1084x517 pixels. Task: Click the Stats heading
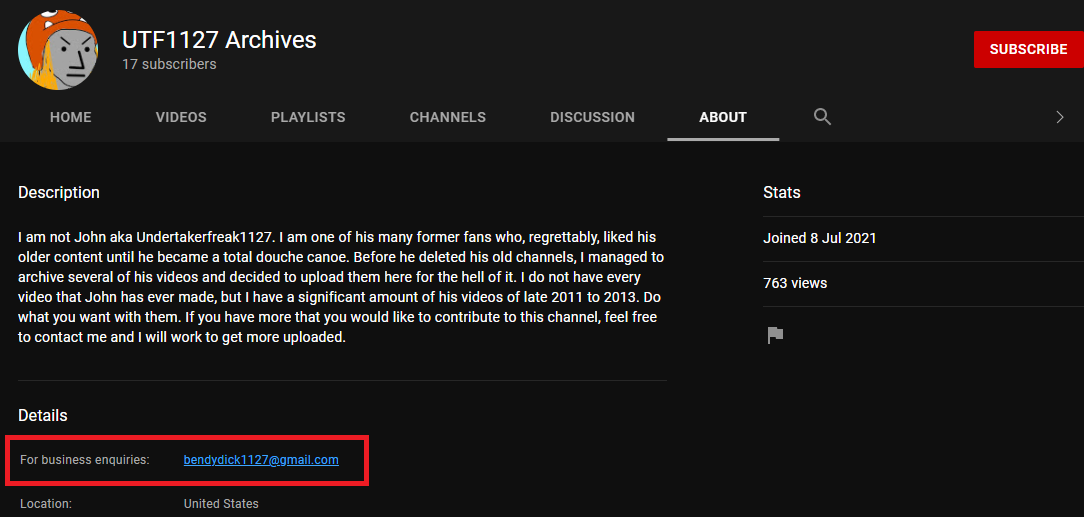tap(782, 192)
